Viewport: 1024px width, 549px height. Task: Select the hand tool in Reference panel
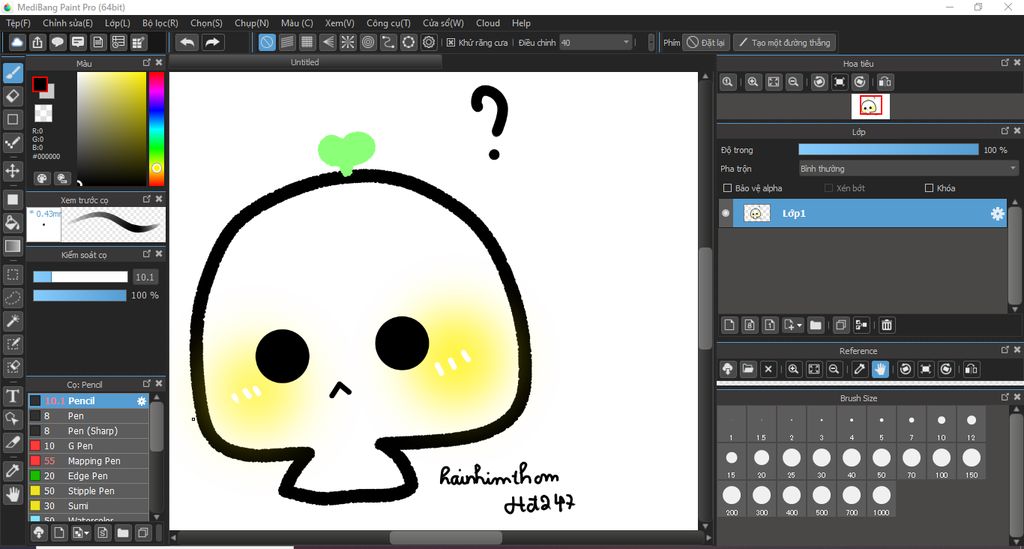[x=880, y=369]
